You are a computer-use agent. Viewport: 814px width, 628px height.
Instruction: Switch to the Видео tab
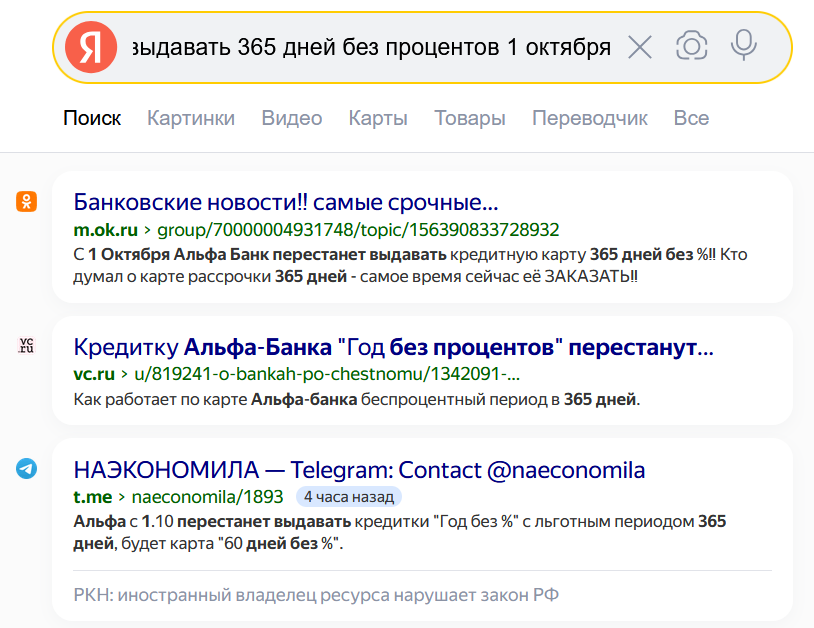292,118
